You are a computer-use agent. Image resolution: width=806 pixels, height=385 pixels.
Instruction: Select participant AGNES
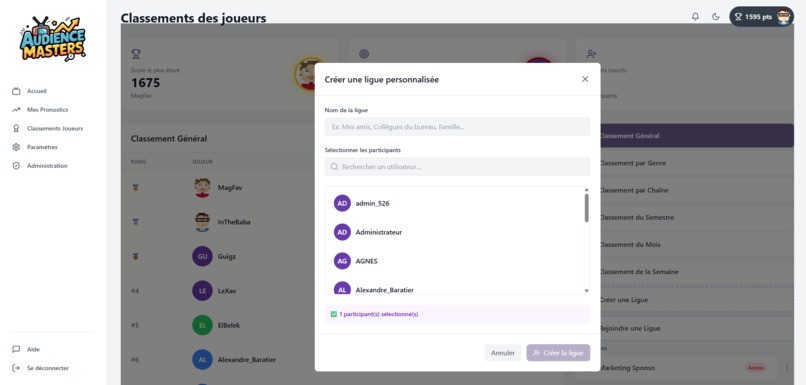(x=454, y=261)
